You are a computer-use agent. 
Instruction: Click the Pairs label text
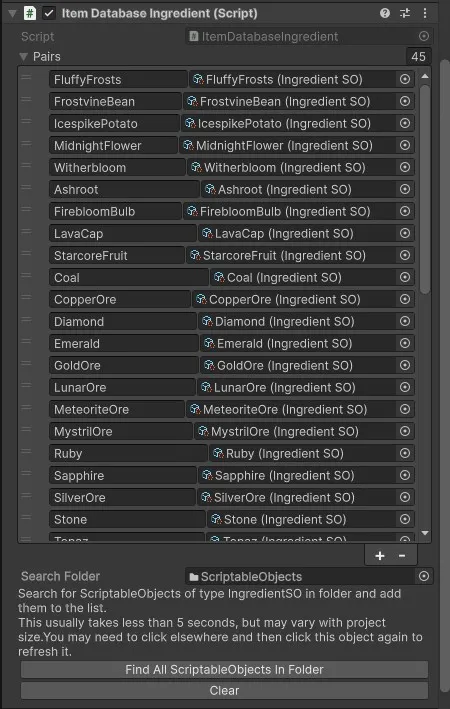(47, 57)
